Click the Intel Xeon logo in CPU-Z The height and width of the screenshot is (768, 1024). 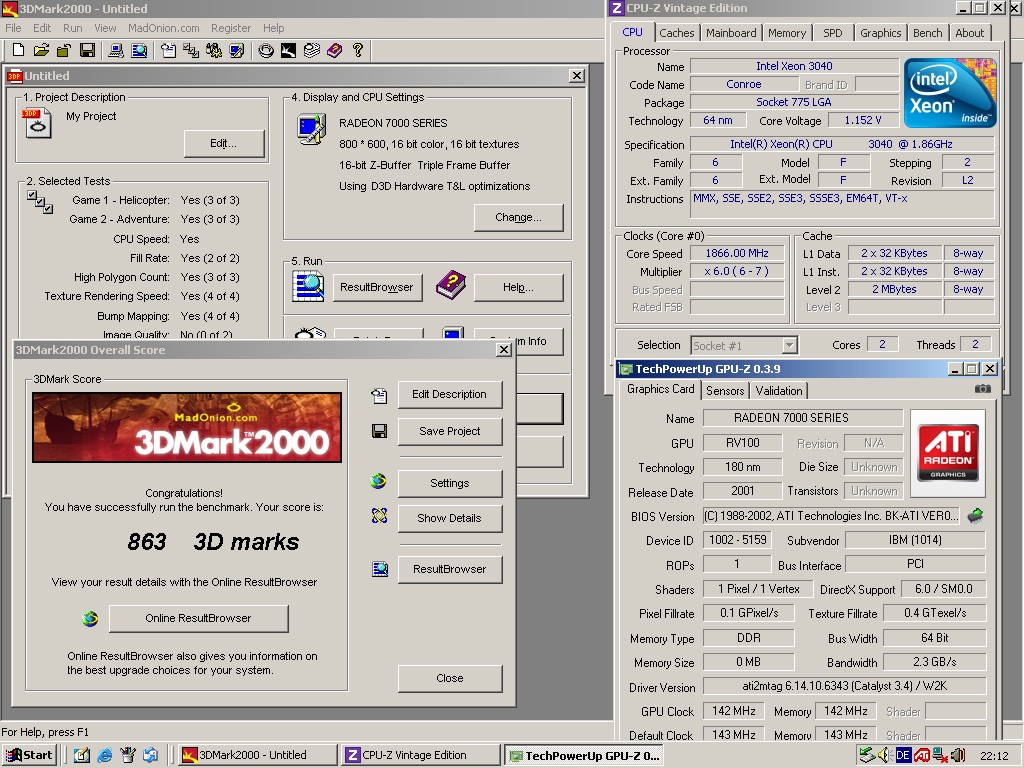click(x=950, y=93)
